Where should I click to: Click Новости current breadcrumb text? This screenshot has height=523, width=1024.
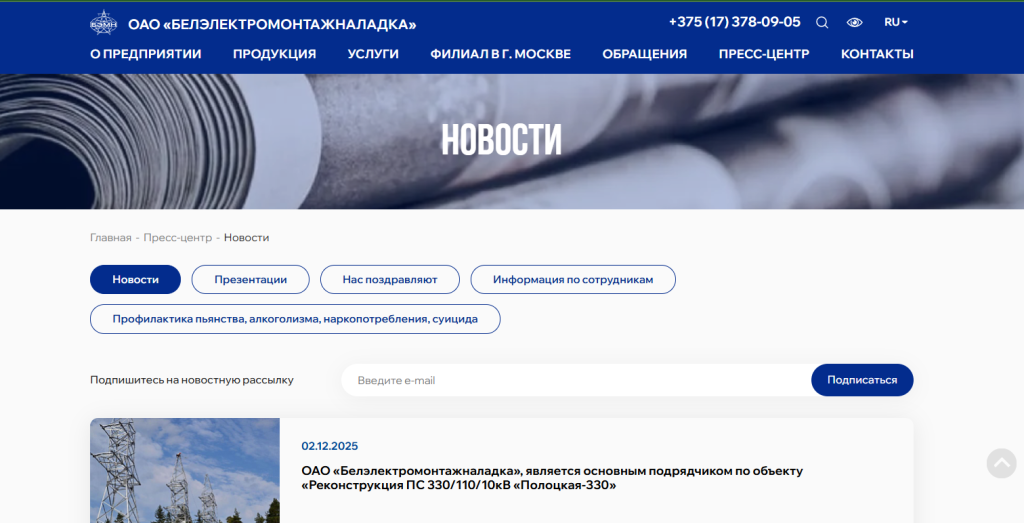pos(246,238)
